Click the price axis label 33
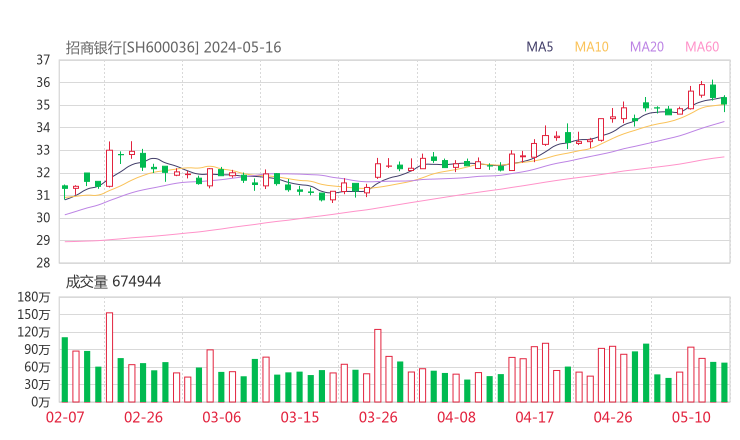 point(43,150)
